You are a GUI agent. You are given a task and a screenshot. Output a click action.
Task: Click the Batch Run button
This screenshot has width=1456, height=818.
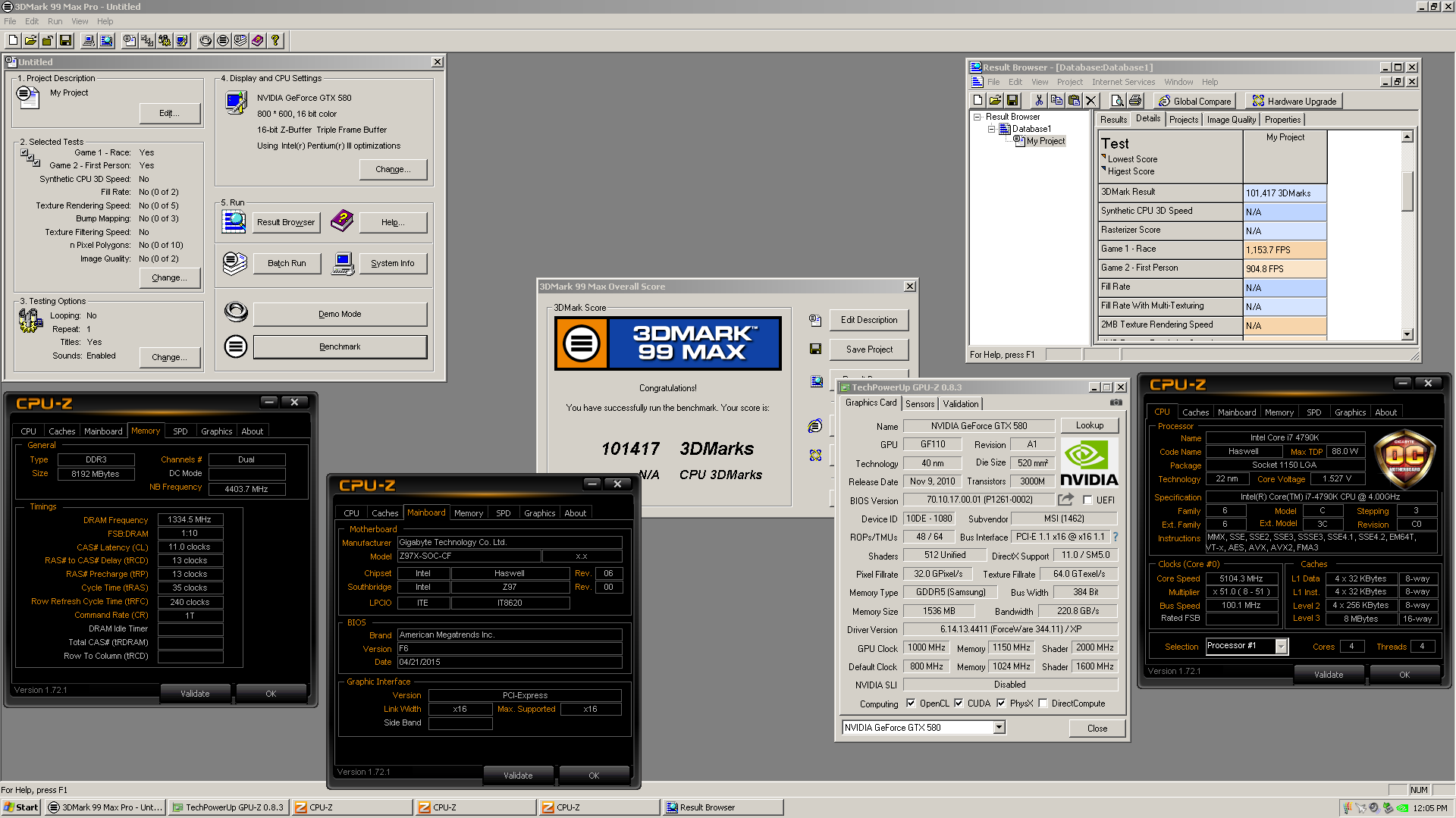[287, 263]
